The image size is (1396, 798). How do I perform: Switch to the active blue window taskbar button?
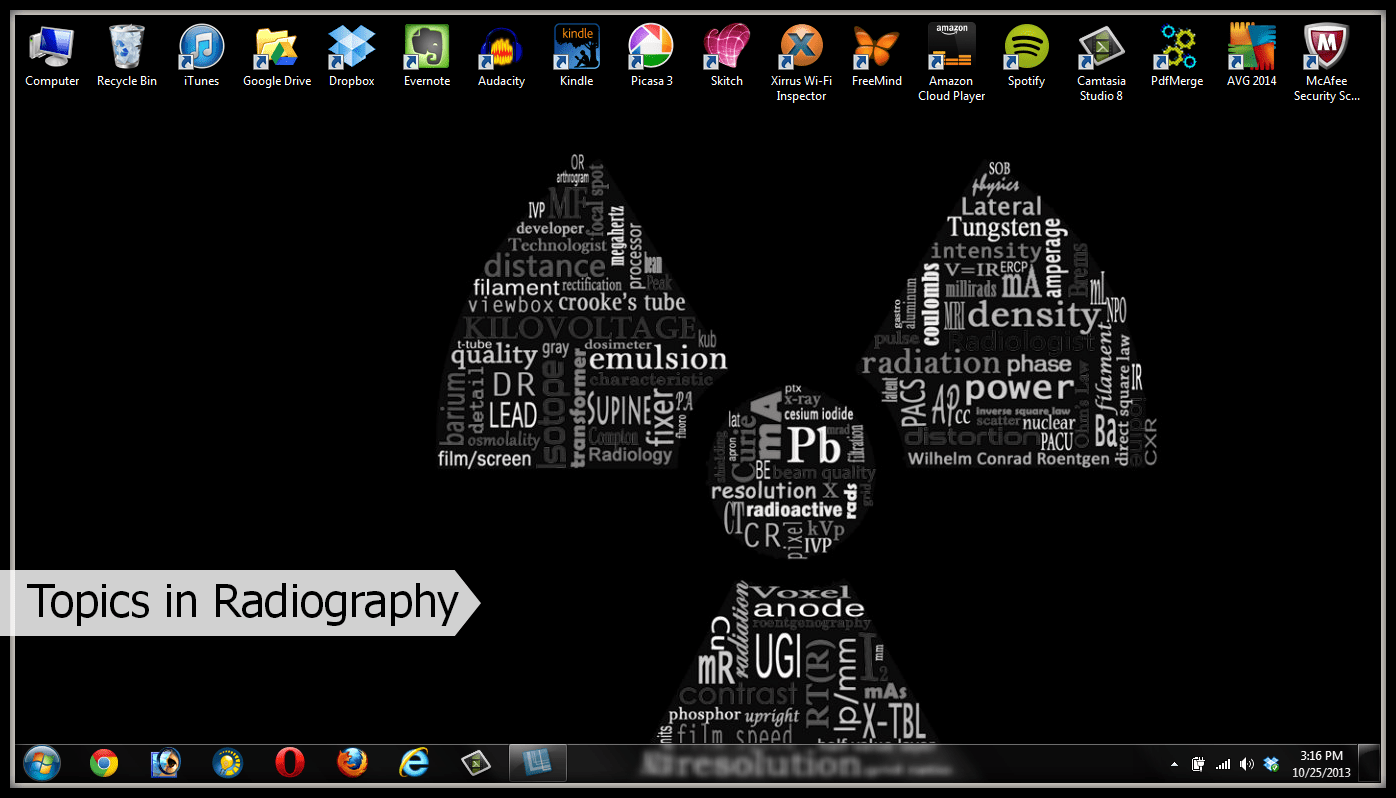pos(538,763)
